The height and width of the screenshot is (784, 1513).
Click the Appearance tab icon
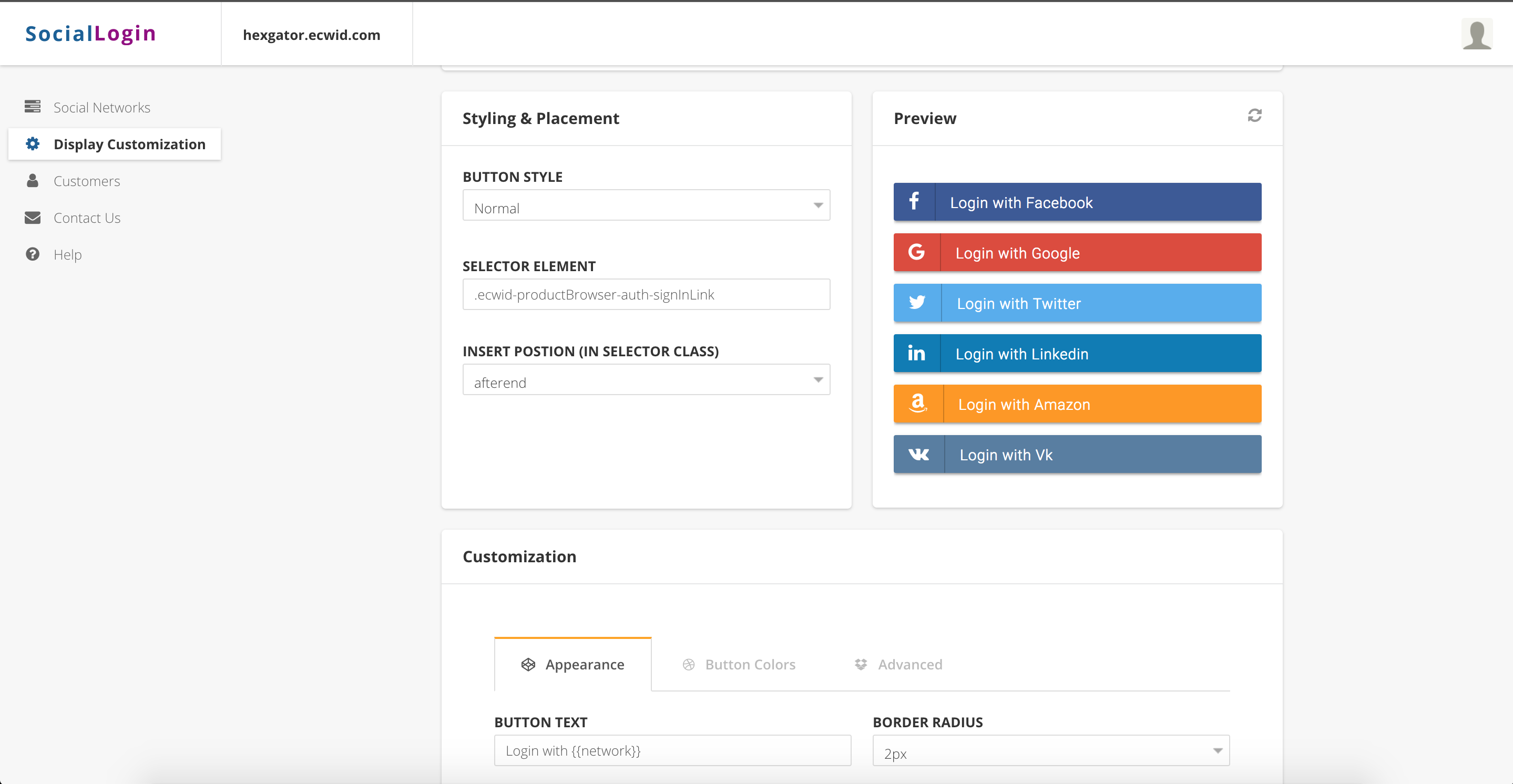click(x=528, y=664)
